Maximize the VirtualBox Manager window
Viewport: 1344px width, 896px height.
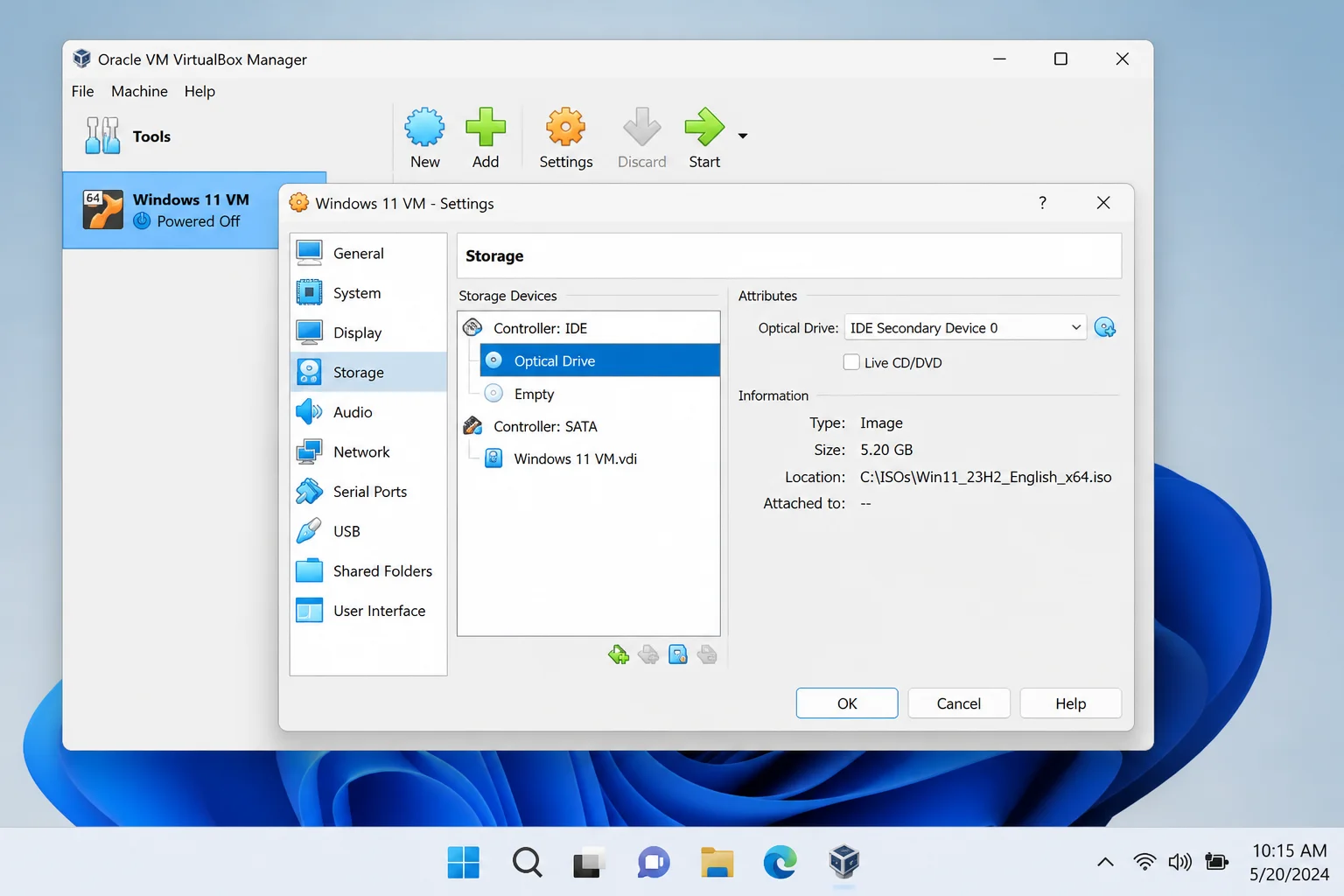(x=1060, y=59)
